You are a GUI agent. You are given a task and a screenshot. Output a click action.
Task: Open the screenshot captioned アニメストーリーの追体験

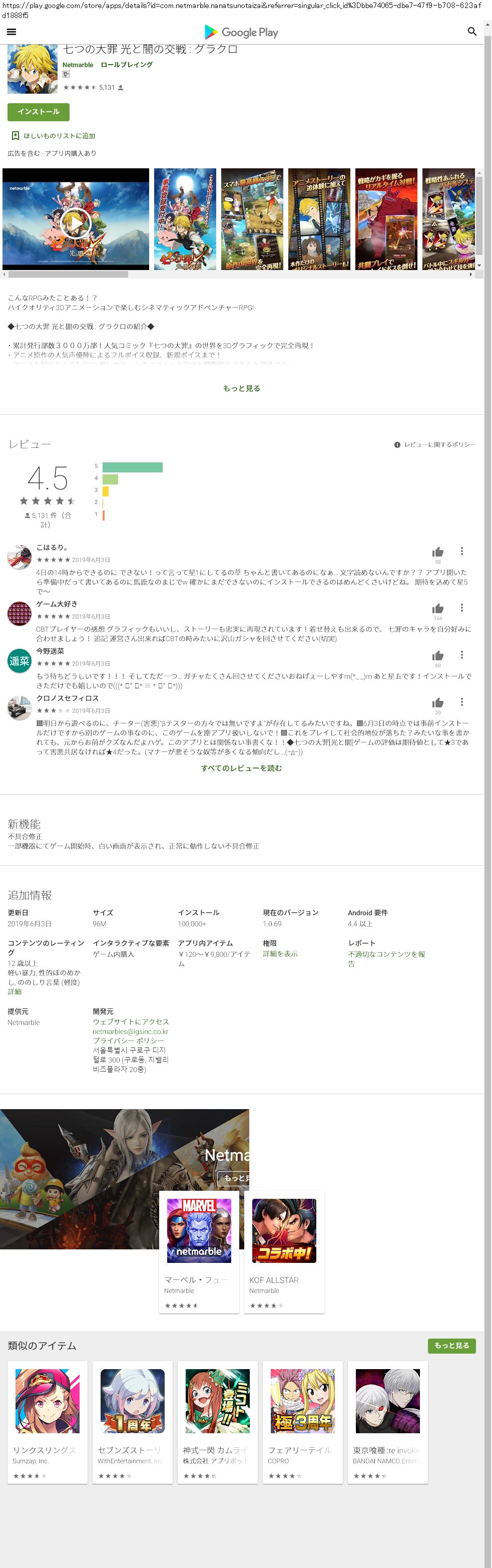click(x=319, y=219)
